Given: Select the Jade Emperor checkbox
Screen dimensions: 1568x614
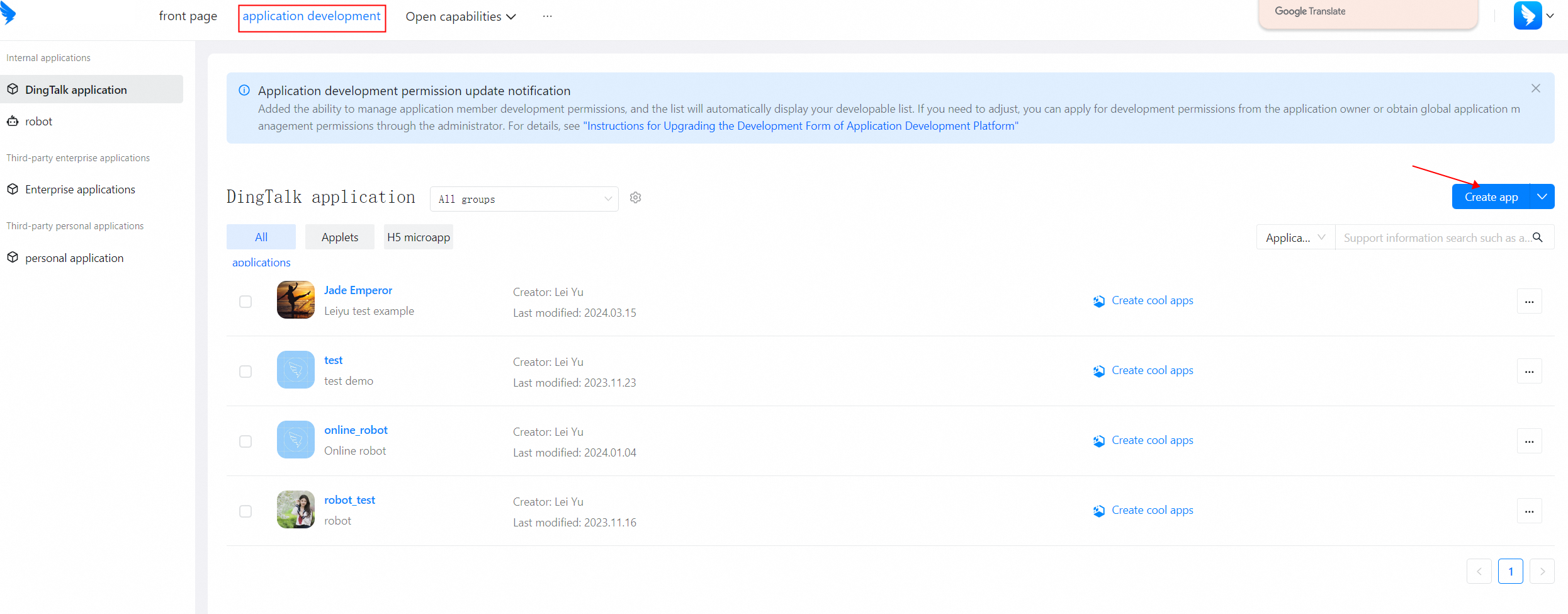Looking at the screenshot, I should point(245,302).
